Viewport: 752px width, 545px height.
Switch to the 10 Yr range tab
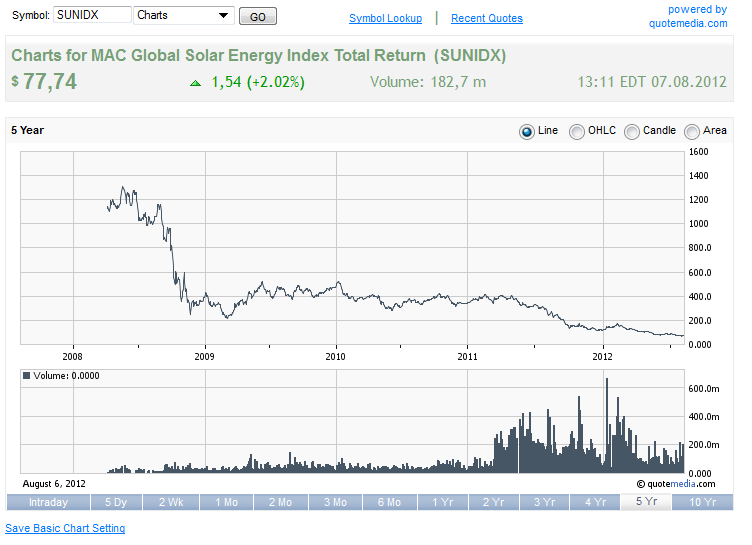(703, 502)
